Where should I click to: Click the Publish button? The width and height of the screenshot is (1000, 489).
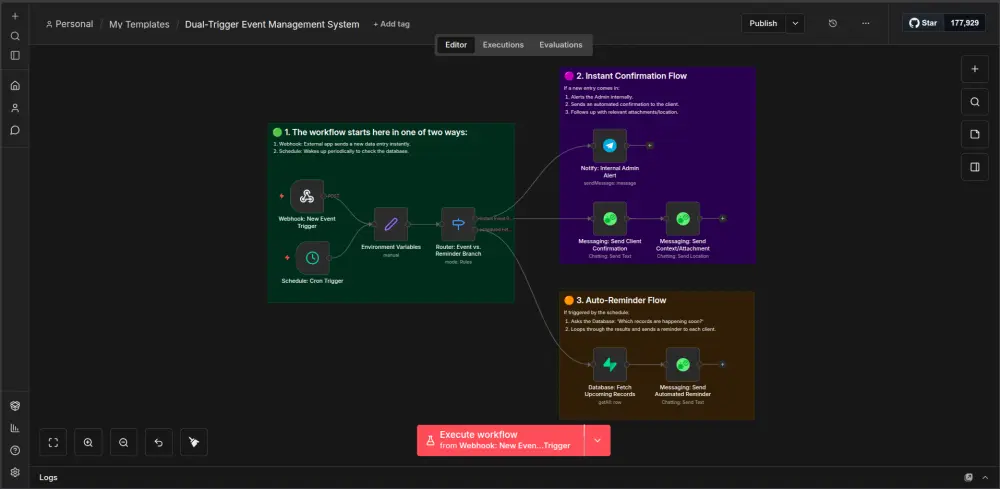click(763, 24)
